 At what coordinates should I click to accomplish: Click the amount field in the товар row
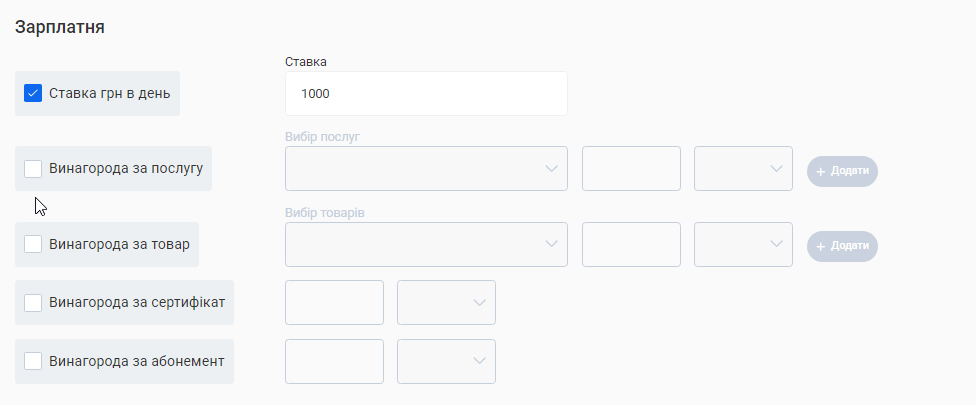coord(631,244)
